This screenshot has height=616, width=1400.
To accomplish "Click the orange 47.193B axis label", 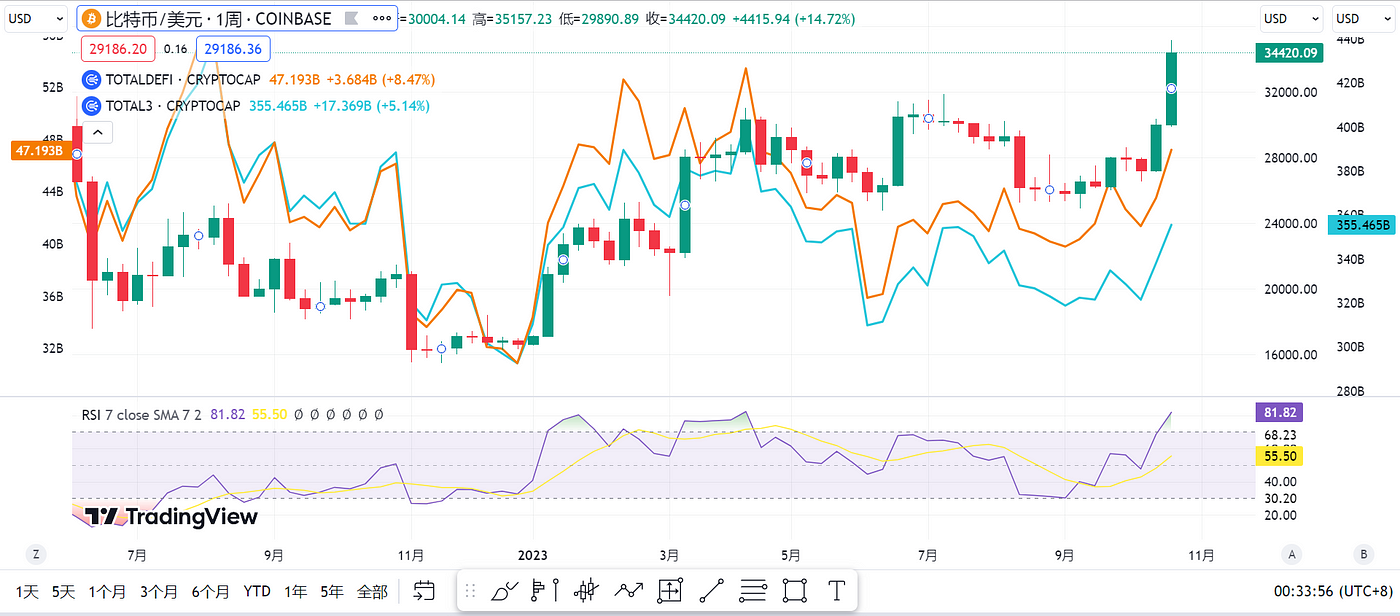I will click(x=39, y=151).
